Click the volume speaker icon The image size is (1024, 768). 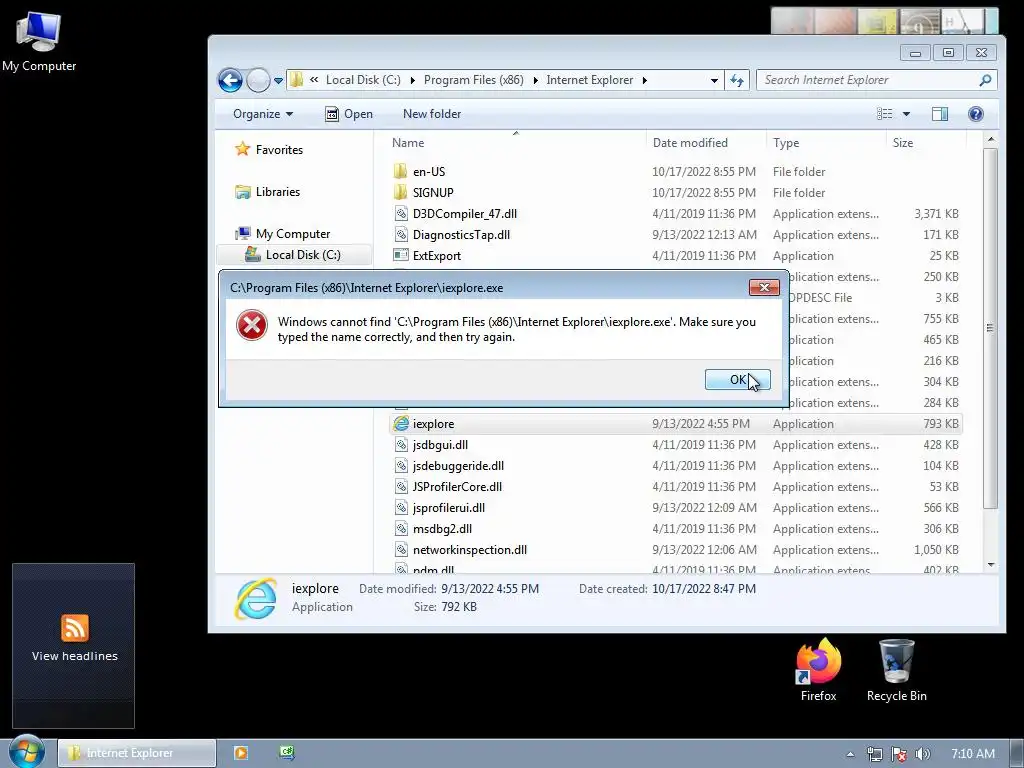pyautogui.click(x=922, y=754)
